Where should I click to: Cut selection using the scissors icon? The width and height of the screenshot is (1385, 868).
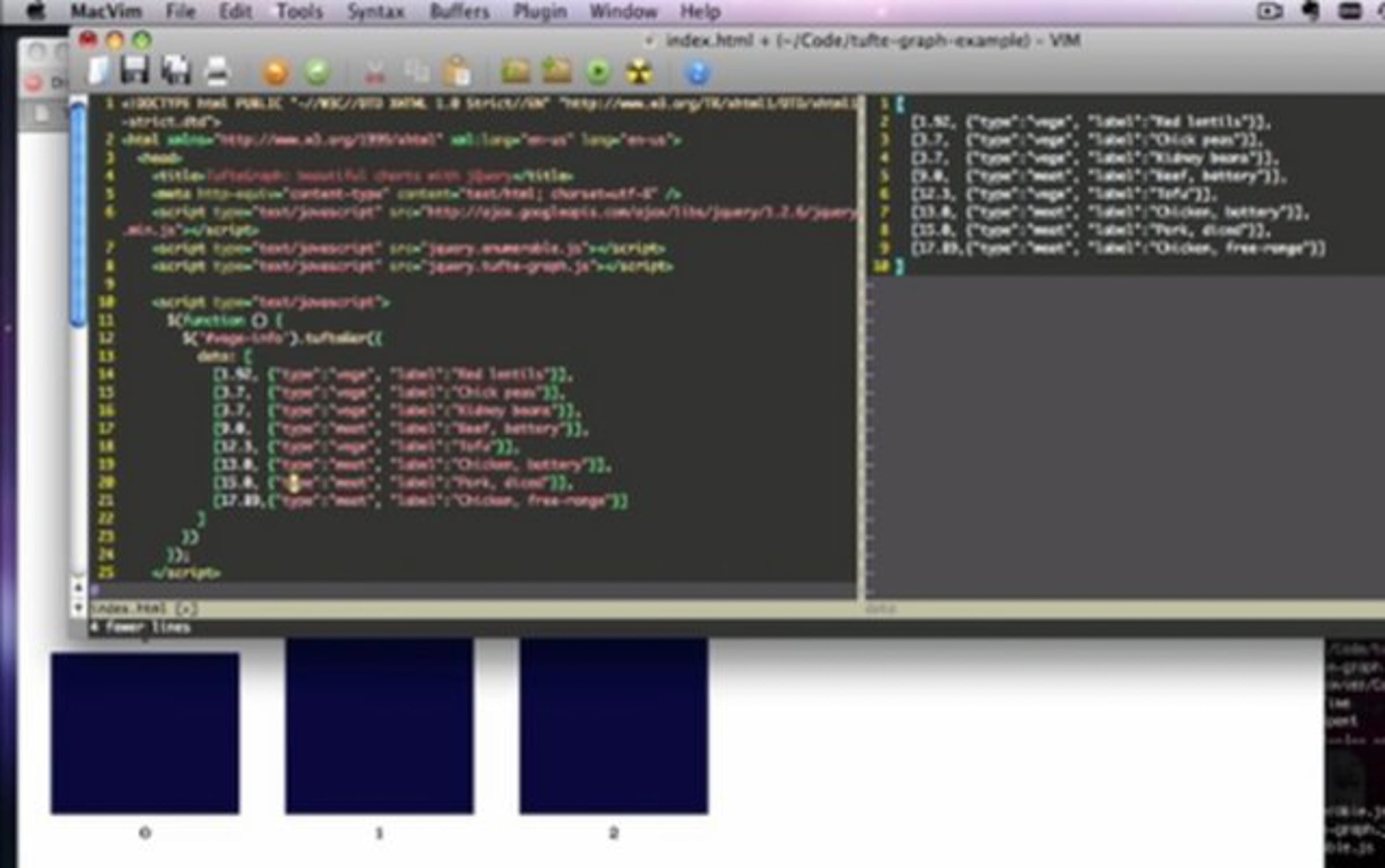click(375, 73)
